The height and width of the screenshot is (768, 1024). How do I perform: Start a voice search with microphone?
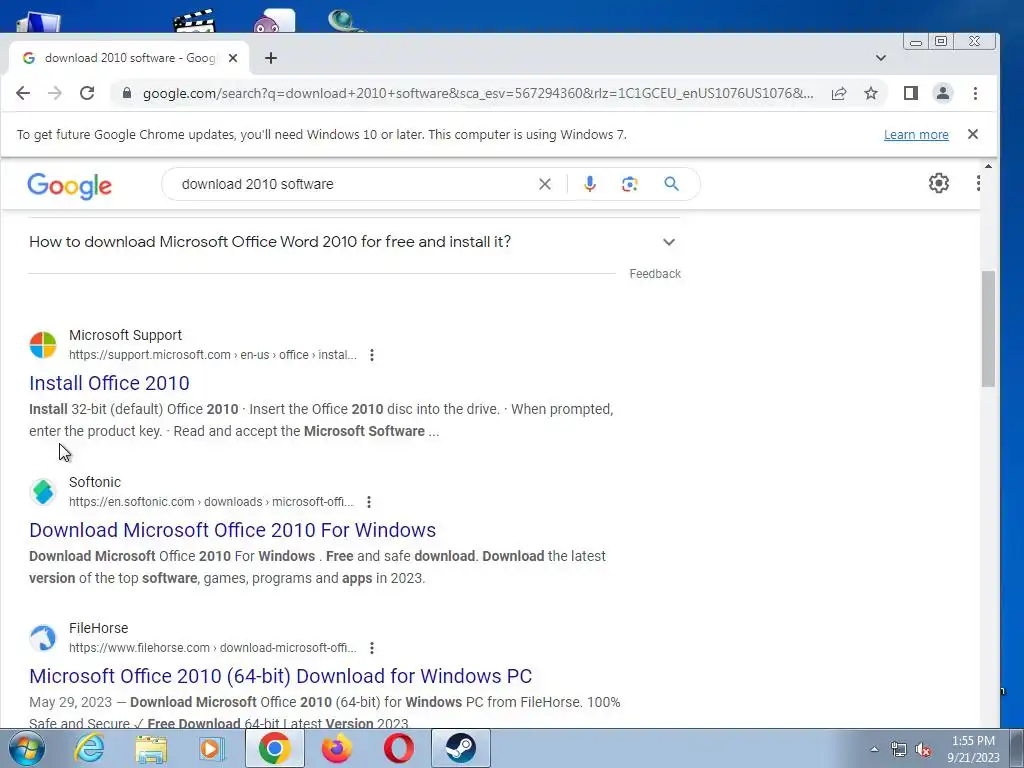[x=590, y=184]
